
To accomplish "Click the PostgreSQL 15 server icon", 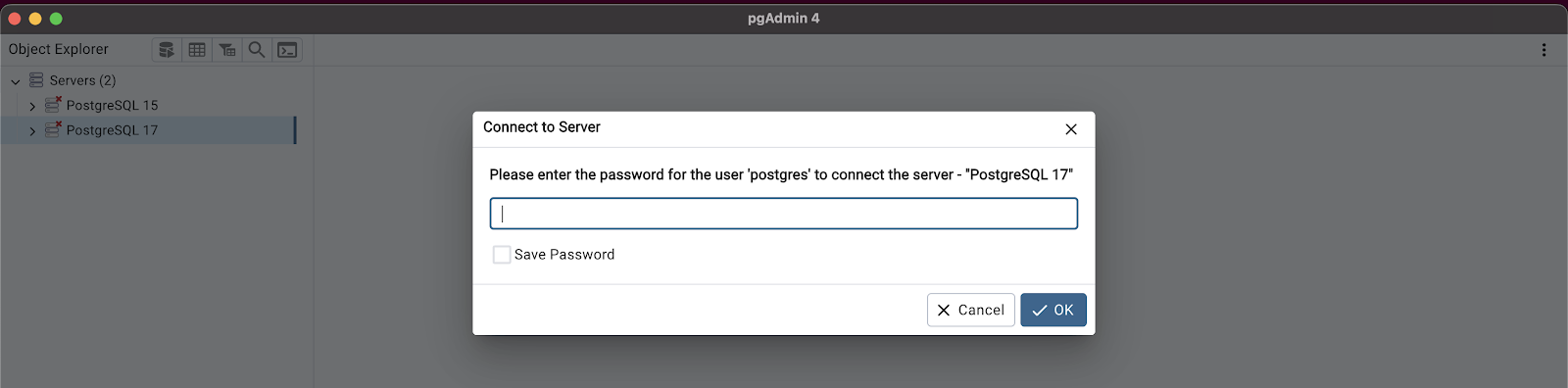I will point(53,104).
